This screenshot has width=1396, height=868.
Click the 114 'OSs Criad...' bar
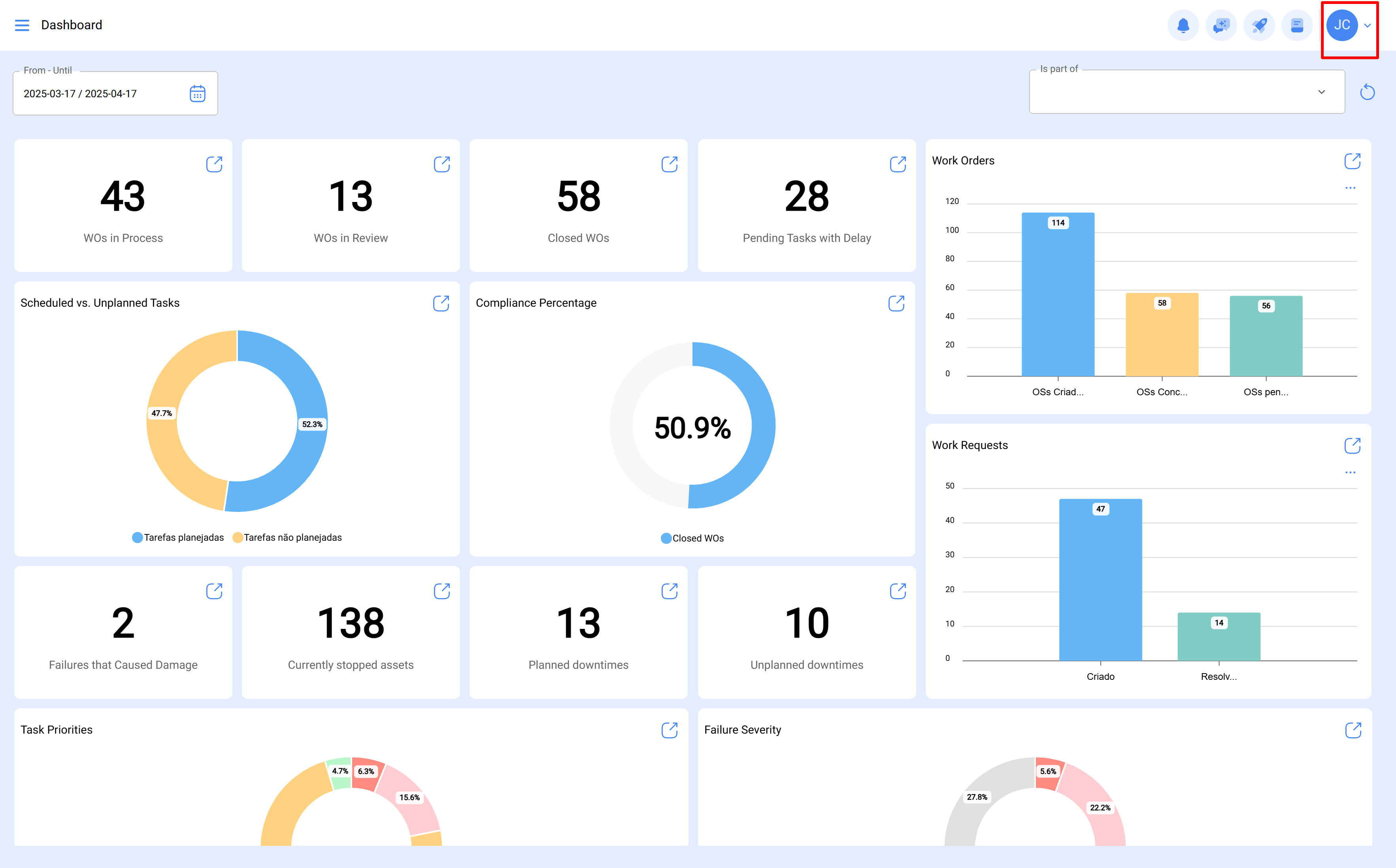point(1058,294)
